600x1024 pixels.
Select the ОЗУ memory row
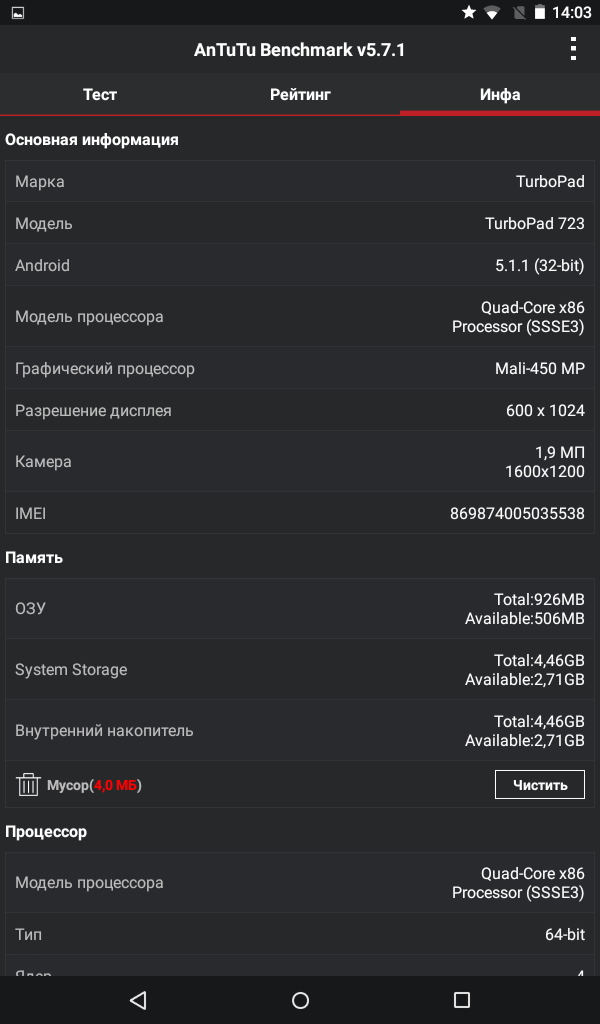300,609
